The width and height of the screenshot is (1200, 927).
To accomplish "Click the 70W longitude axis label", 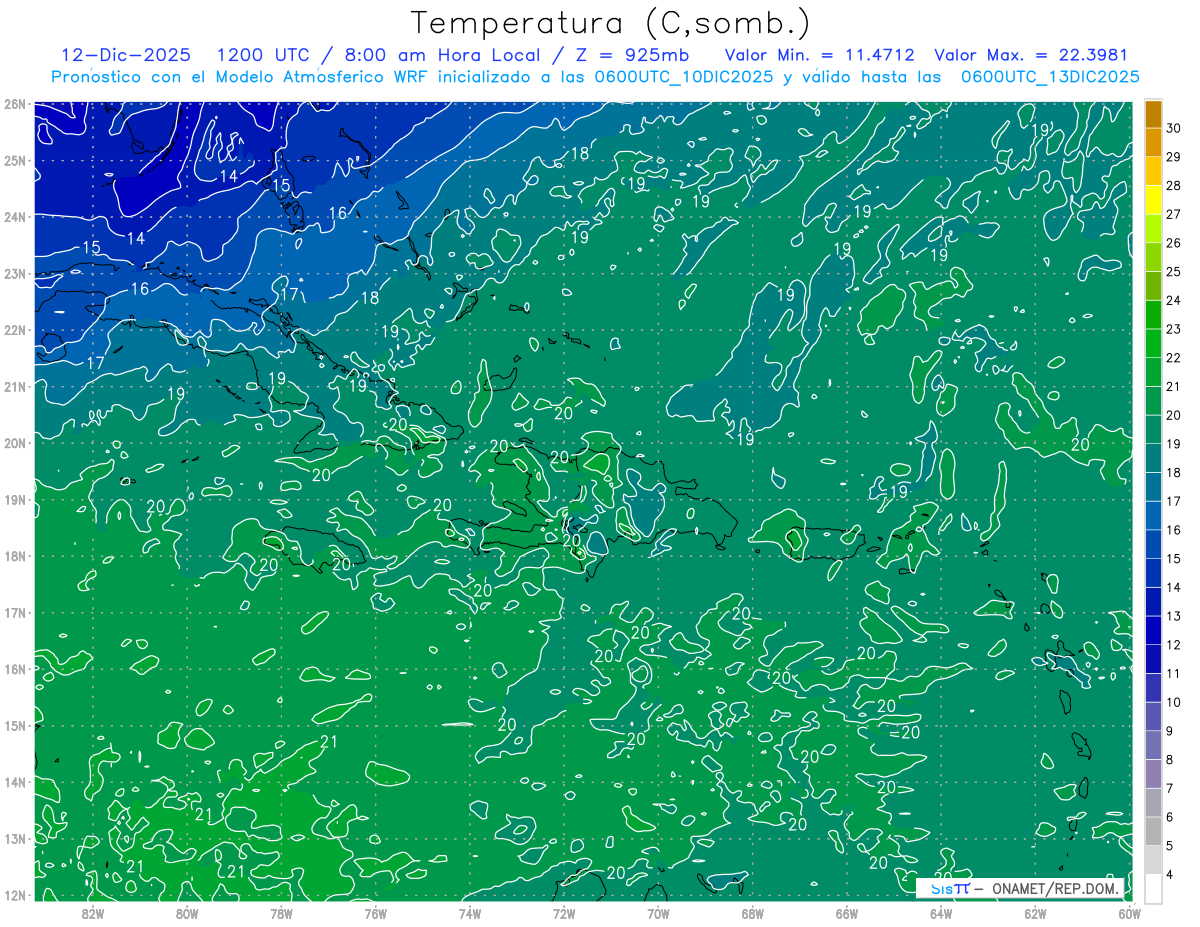I will click(658, 913).
